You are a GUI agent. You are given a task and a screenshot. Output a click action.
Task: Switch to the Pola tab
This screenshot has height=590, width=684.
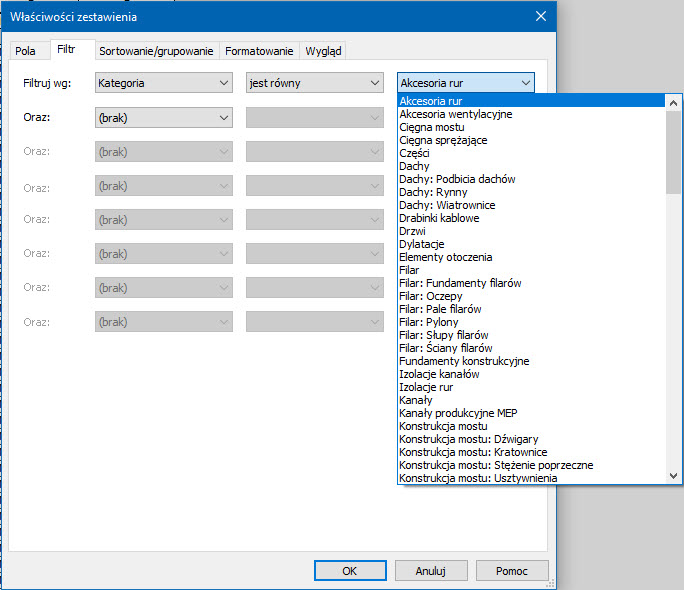[x=25, y=51]
